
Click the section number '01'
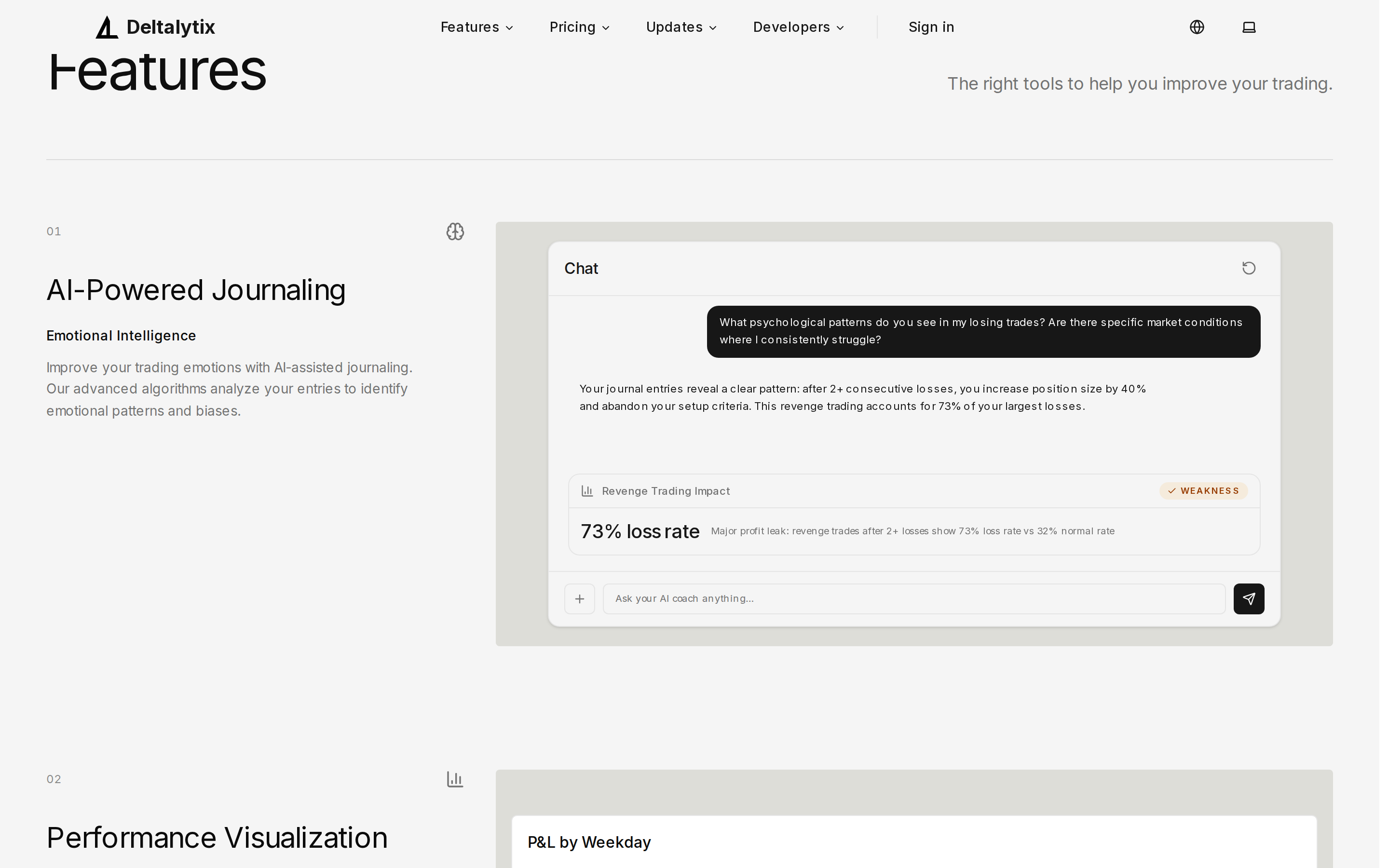point(54,231)
